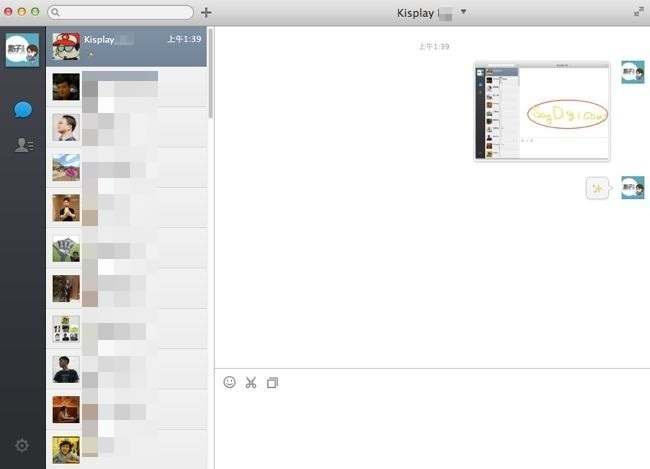Open Settings gear in sidebar
The image size is (650, 469).
pyautogui.click(x=22, y=445)
